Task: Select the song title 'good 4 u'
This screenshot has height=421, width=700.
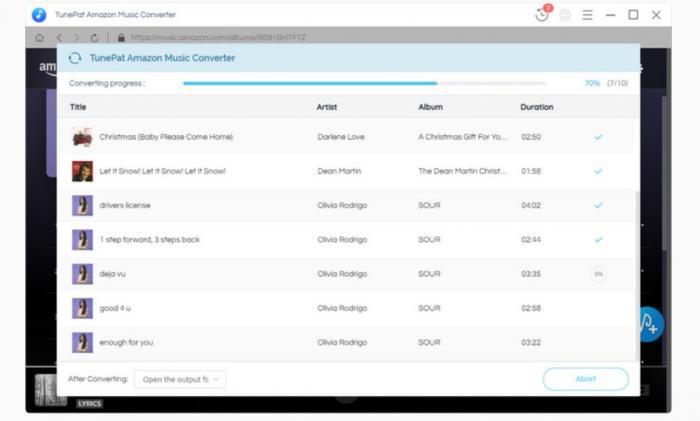Action: [x=115, y=308]
